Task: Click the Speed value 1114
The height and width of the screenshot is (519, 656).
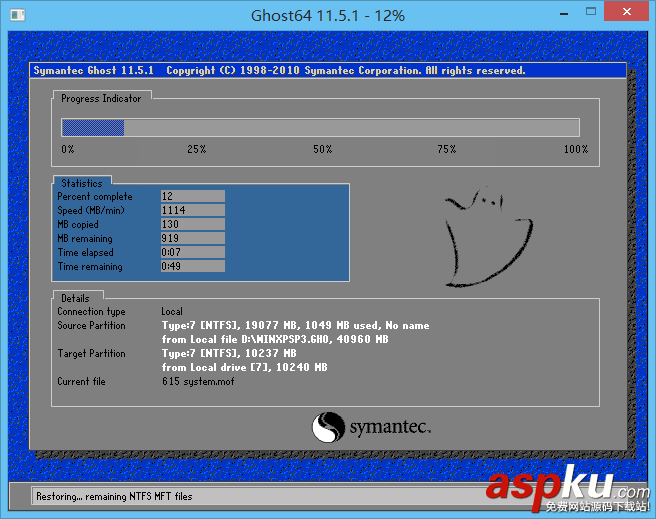Action: (193, 210)
